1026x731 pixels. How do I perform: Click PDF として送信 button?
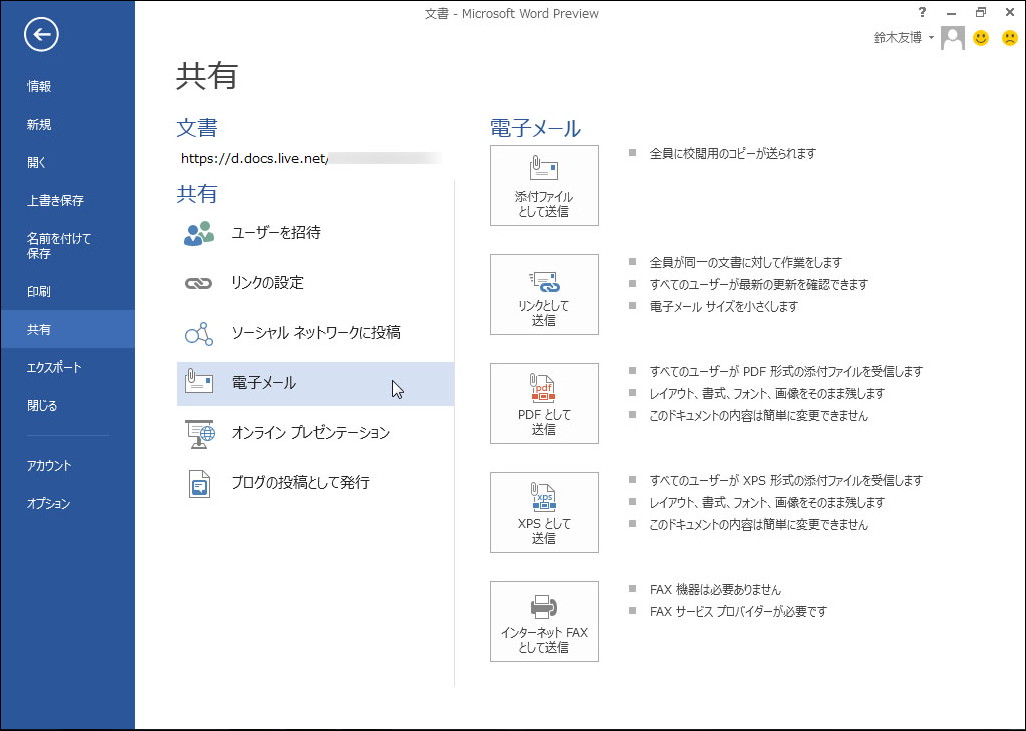pyautogui.click(x=544, y=403)
